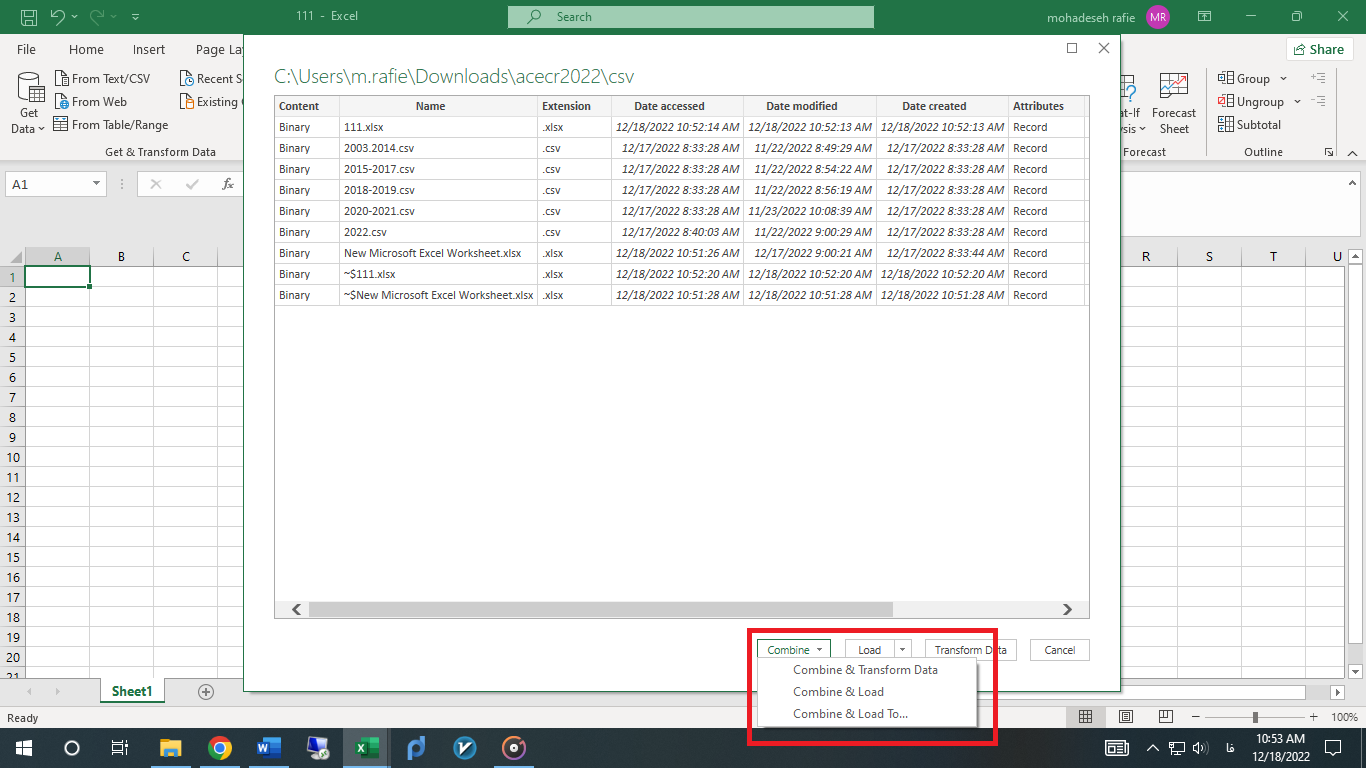Open Word from the taskbar
The image size is (1366, 768).
269,748
